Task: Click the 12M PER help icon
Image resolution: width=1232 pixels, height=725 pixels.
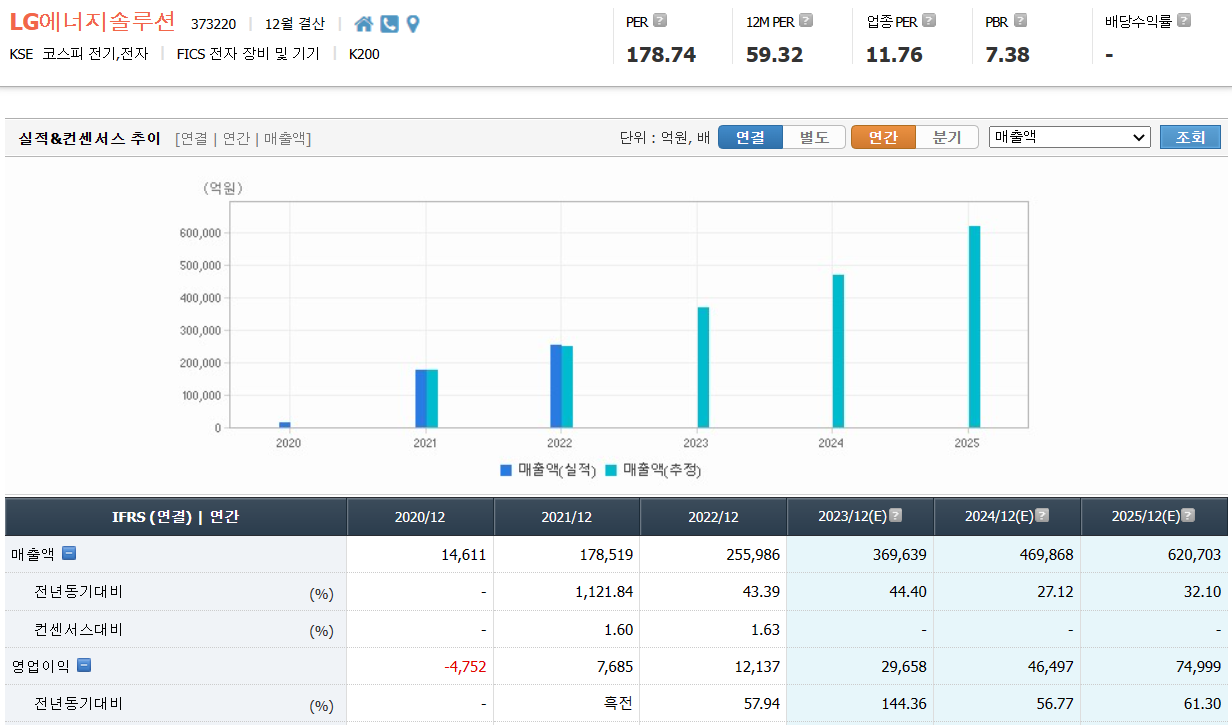Action: (806, 20)
